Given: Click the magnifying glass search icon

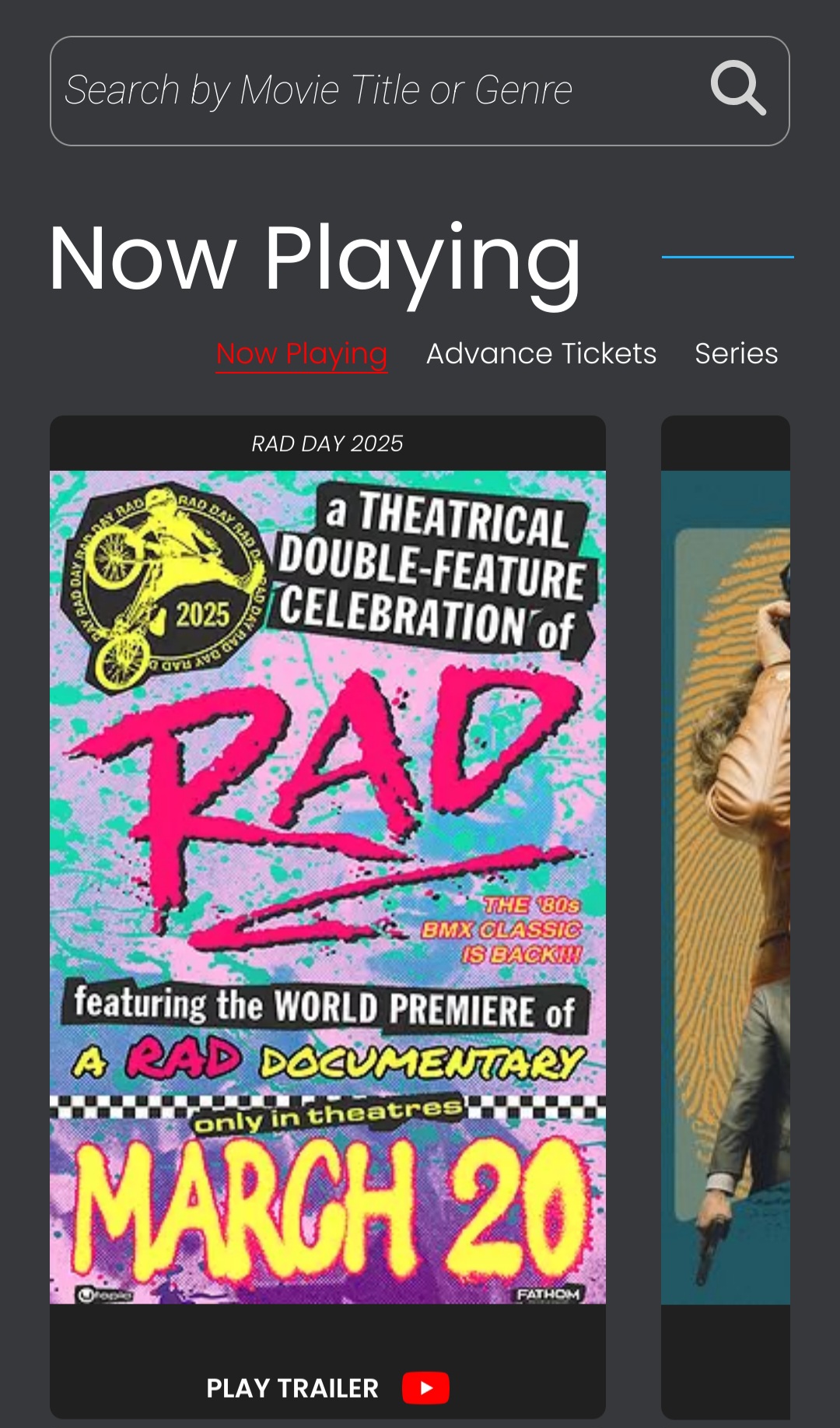Looking at the screenshot, I should 738,88.
